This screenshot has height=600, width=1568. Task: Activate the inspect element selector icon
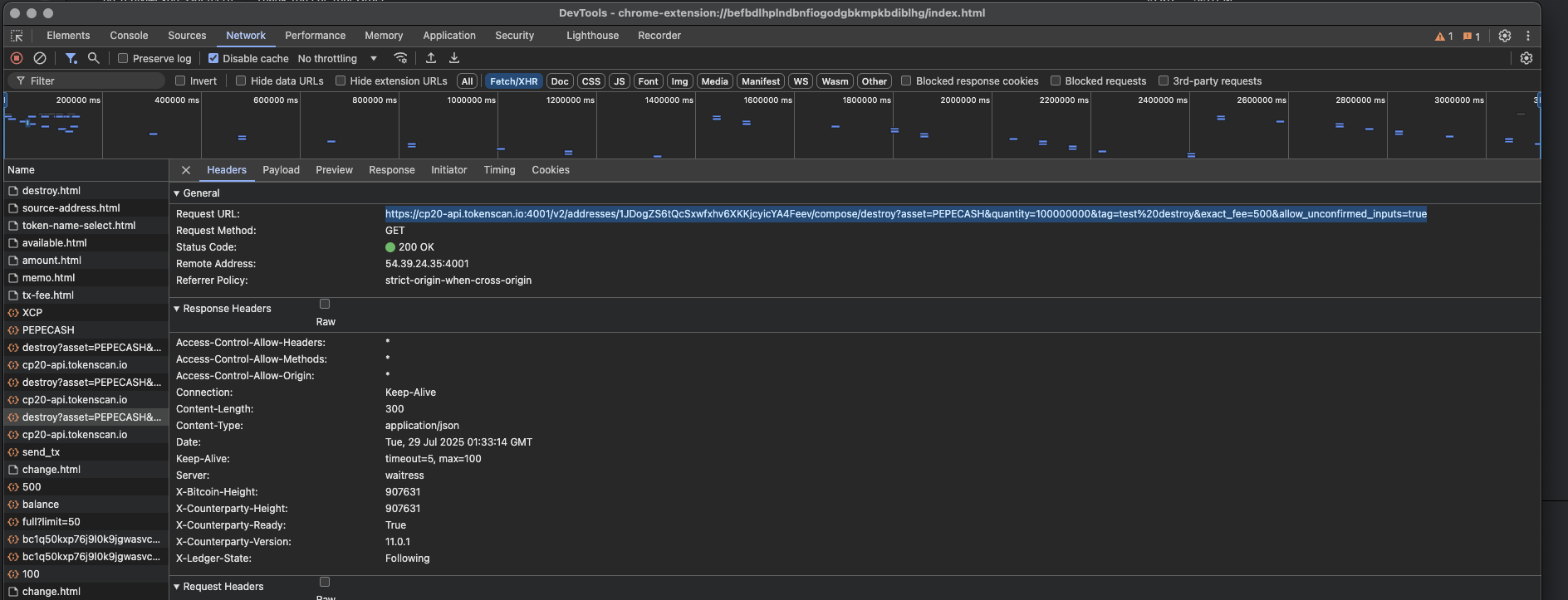(x=17, y=36)
